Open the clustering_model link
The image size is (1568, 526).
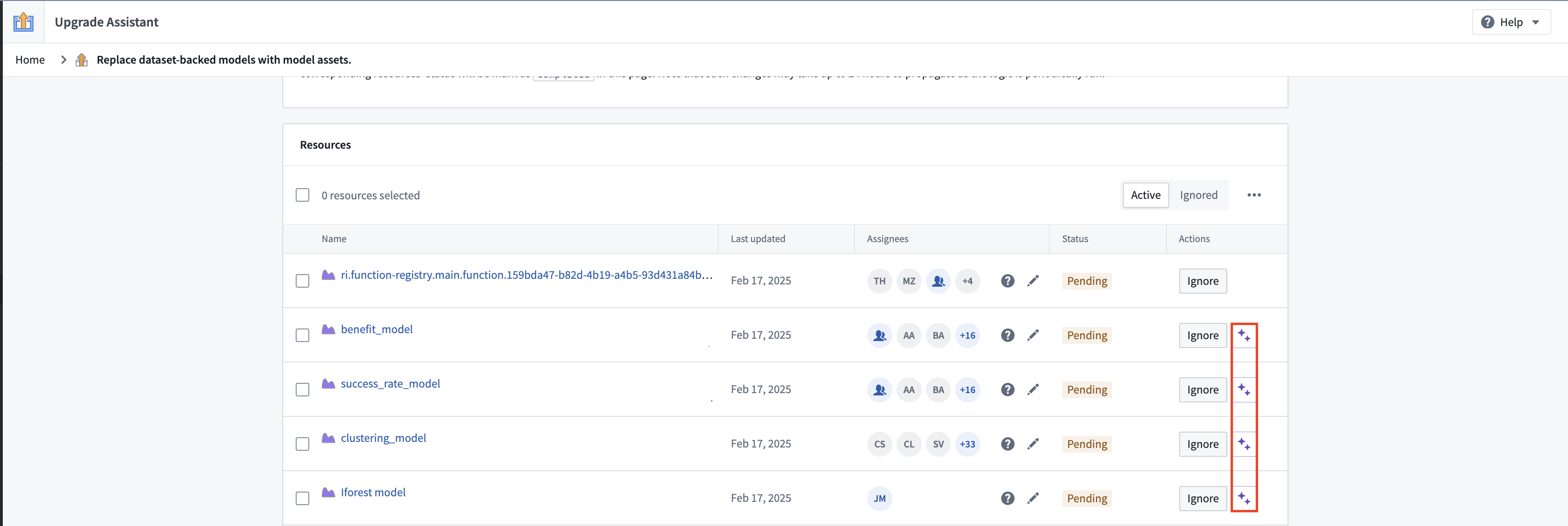[384, 438]
